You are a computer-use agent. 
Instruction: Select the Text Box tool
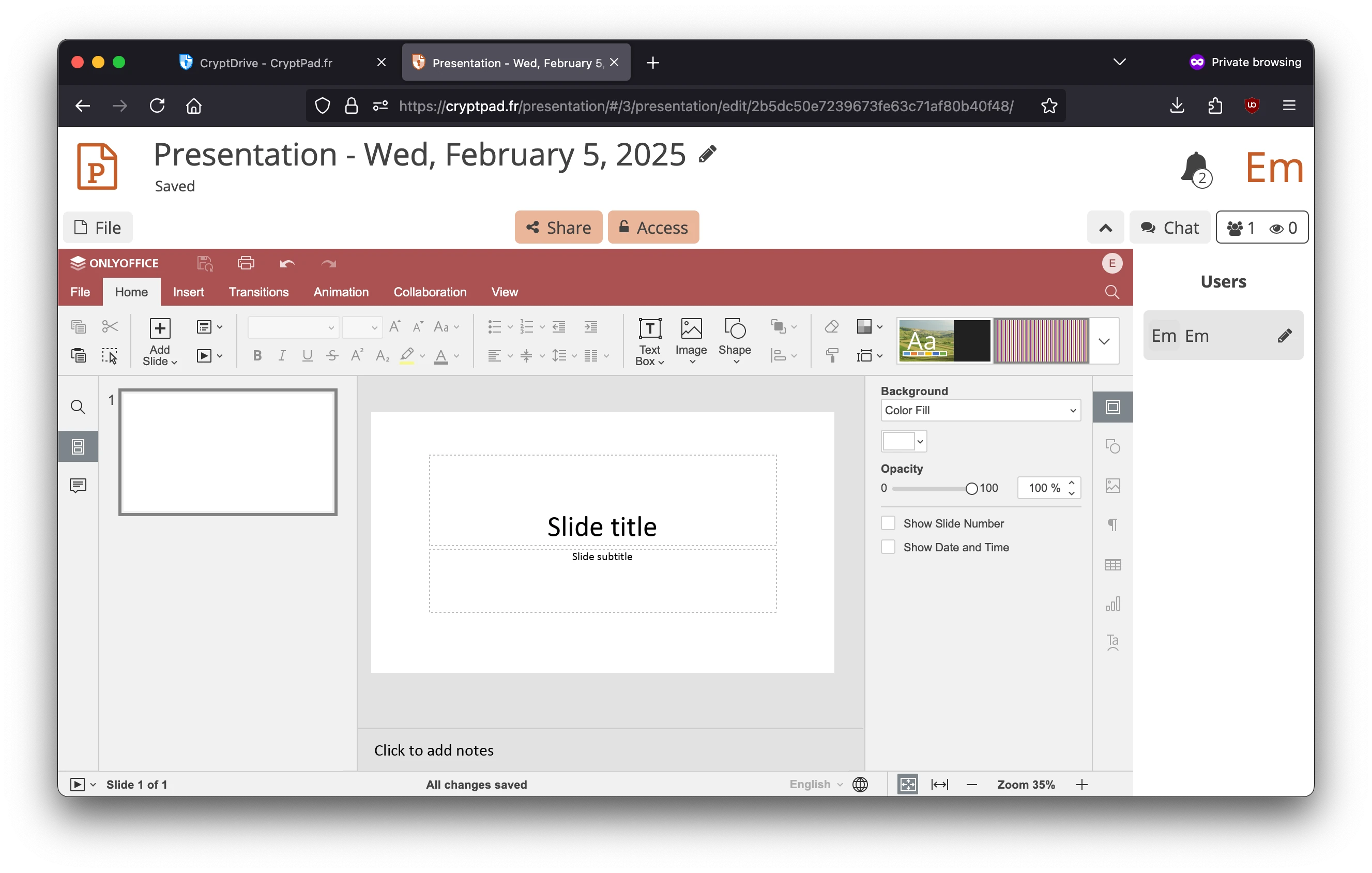(x=649, y=340)
